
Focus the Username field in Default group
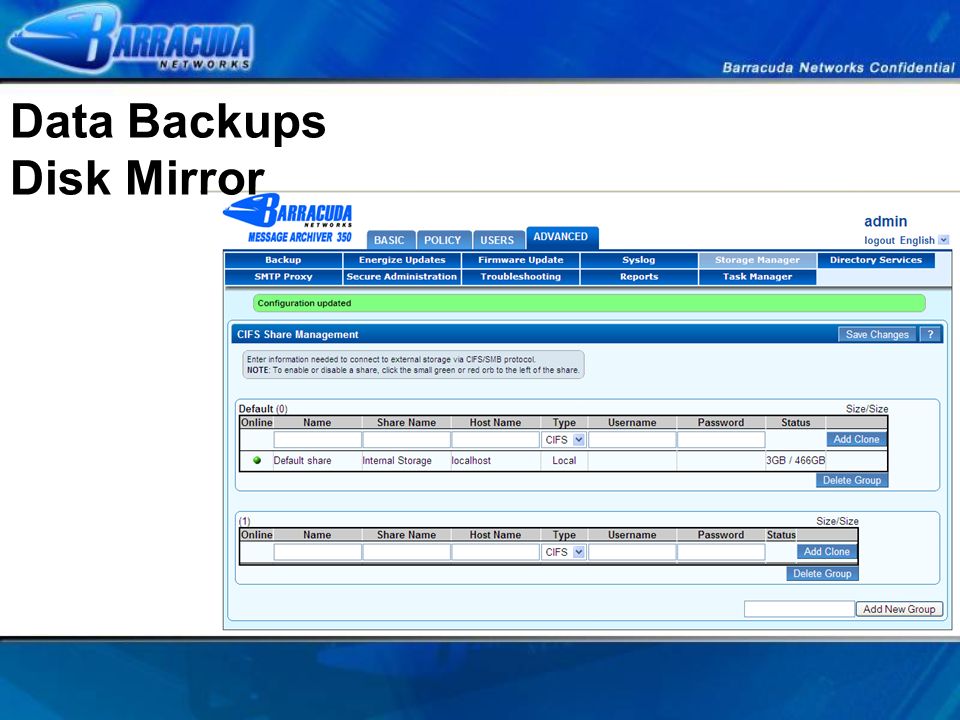click(632, 440)
